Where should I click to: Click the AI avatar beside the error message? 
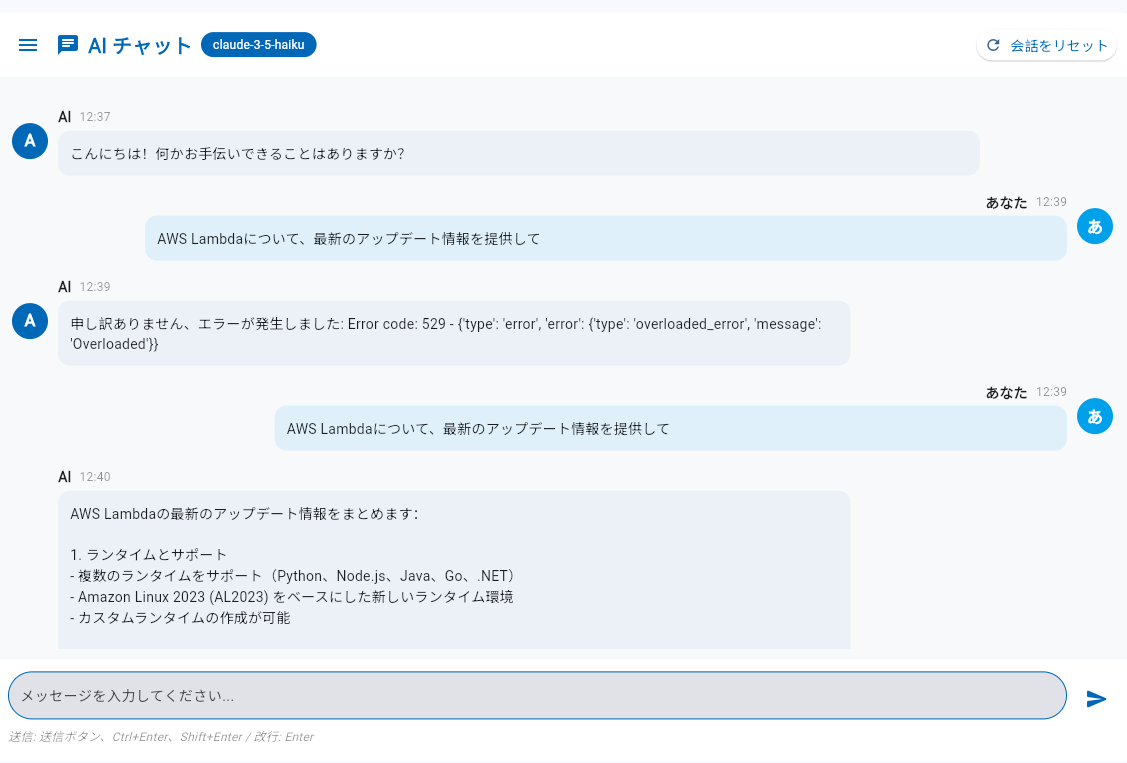30,320
